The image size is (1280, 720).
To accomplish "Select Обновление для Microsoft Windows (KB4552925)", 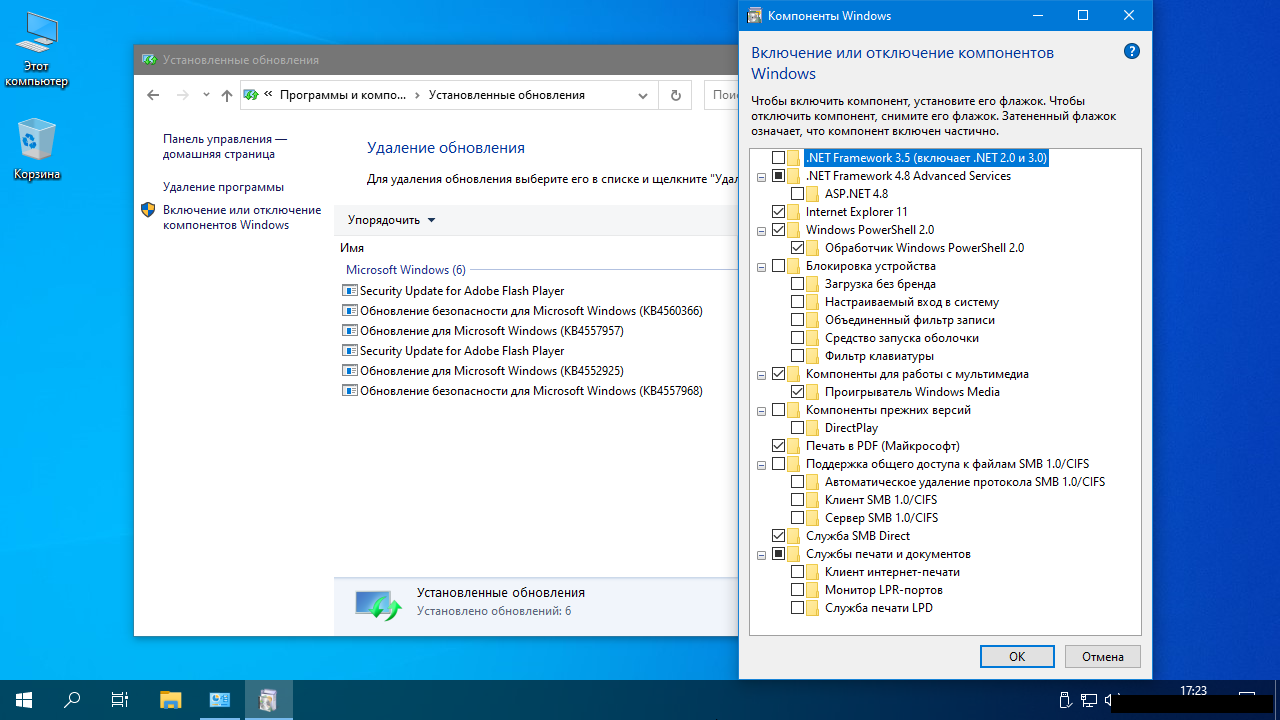I will [x=492, y=371].
